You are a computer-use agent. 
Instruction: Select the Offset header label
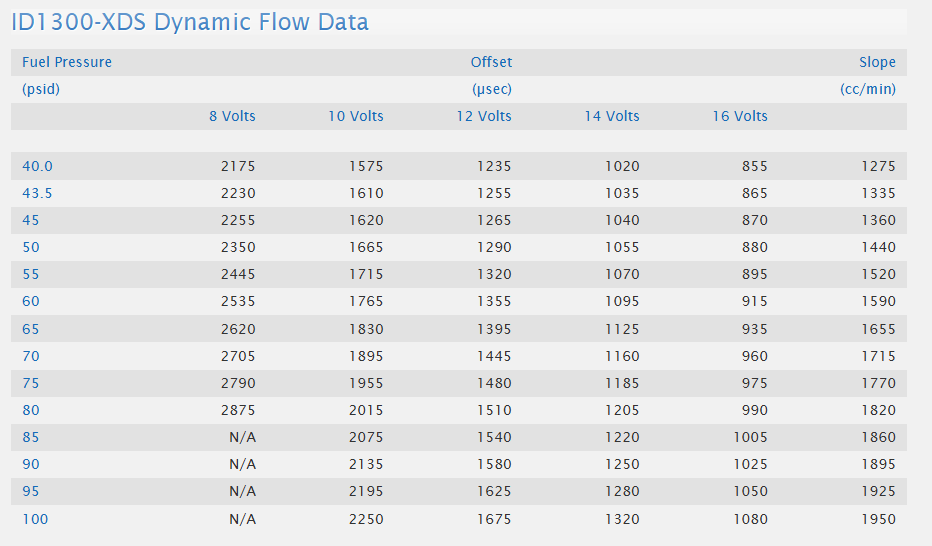[491, 62]
